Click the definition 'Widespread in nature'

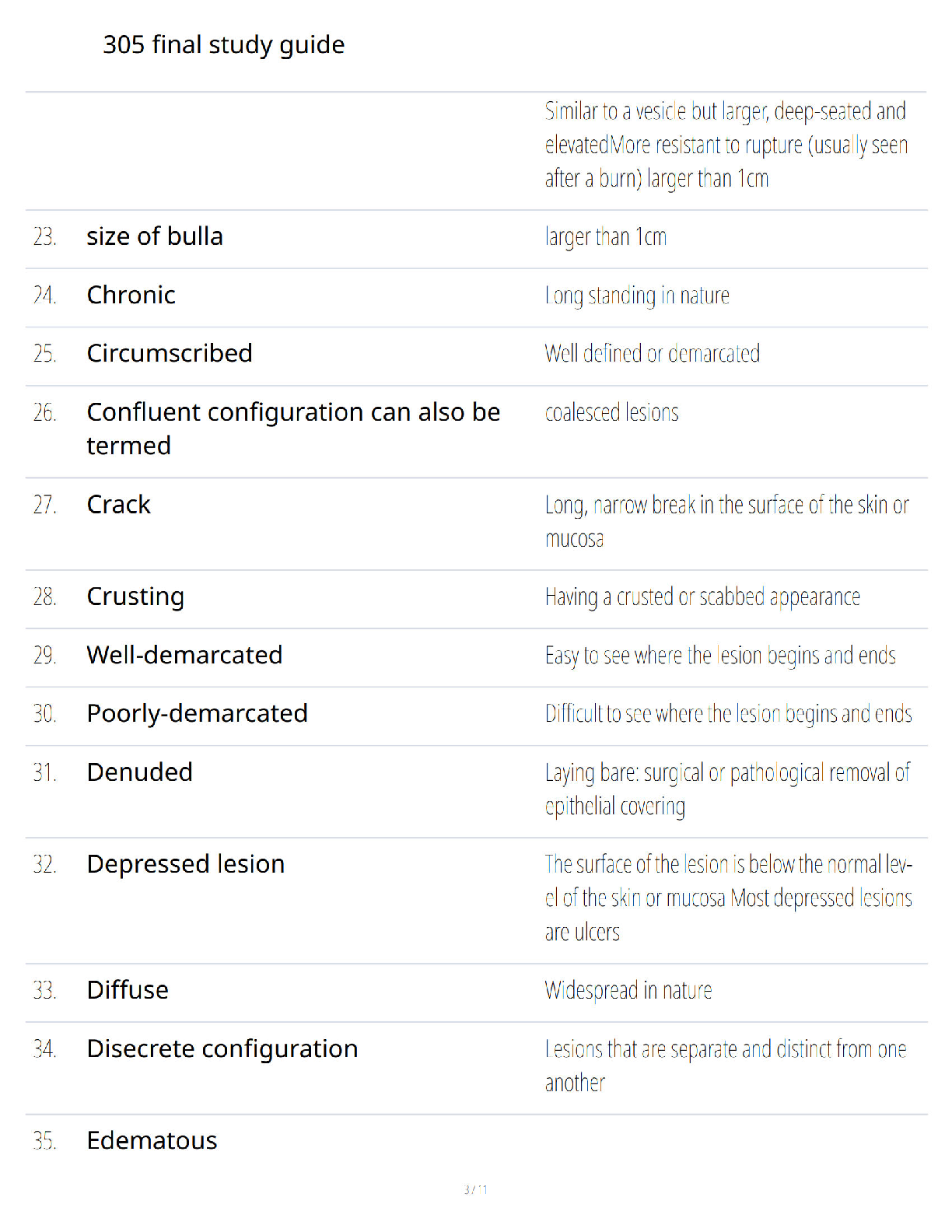pyautogui.click(x=628, y=991)
